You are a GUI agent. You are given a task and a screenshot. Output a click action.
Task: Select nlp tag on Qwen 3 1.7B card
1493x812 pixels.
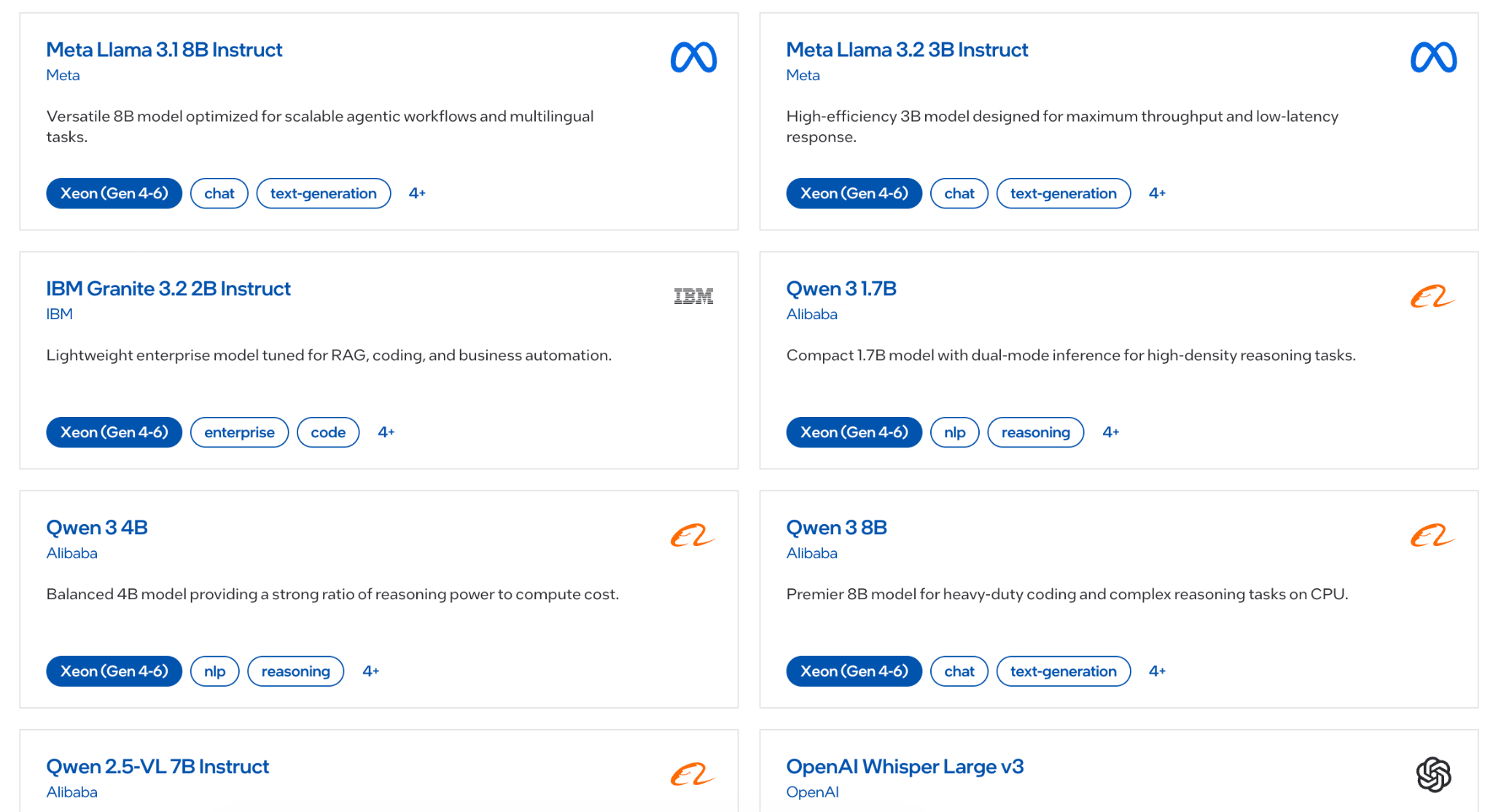click(x=955, y=432)
